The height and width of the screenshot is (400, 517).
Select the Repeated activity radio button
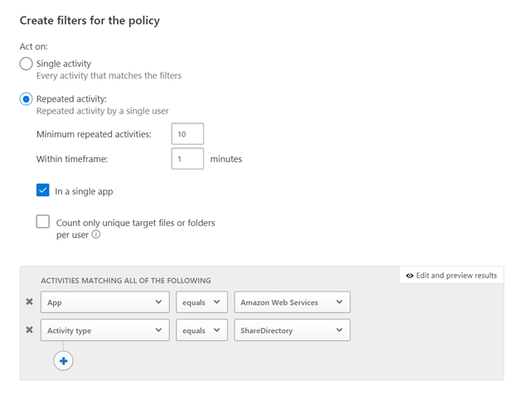coord(26,99)
